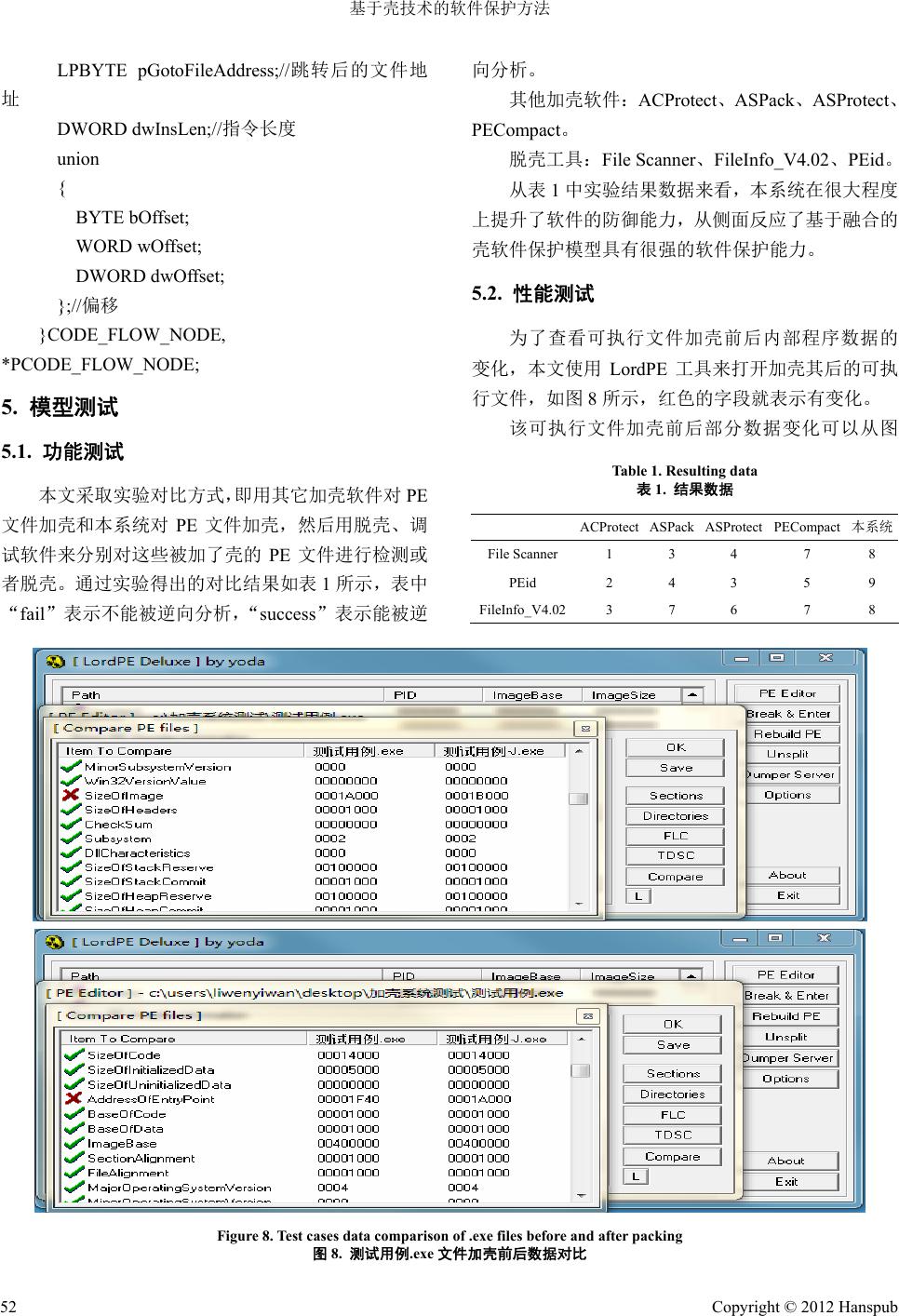
Task: Click the green check beside CheckSum
Action: tap(70, 825)
